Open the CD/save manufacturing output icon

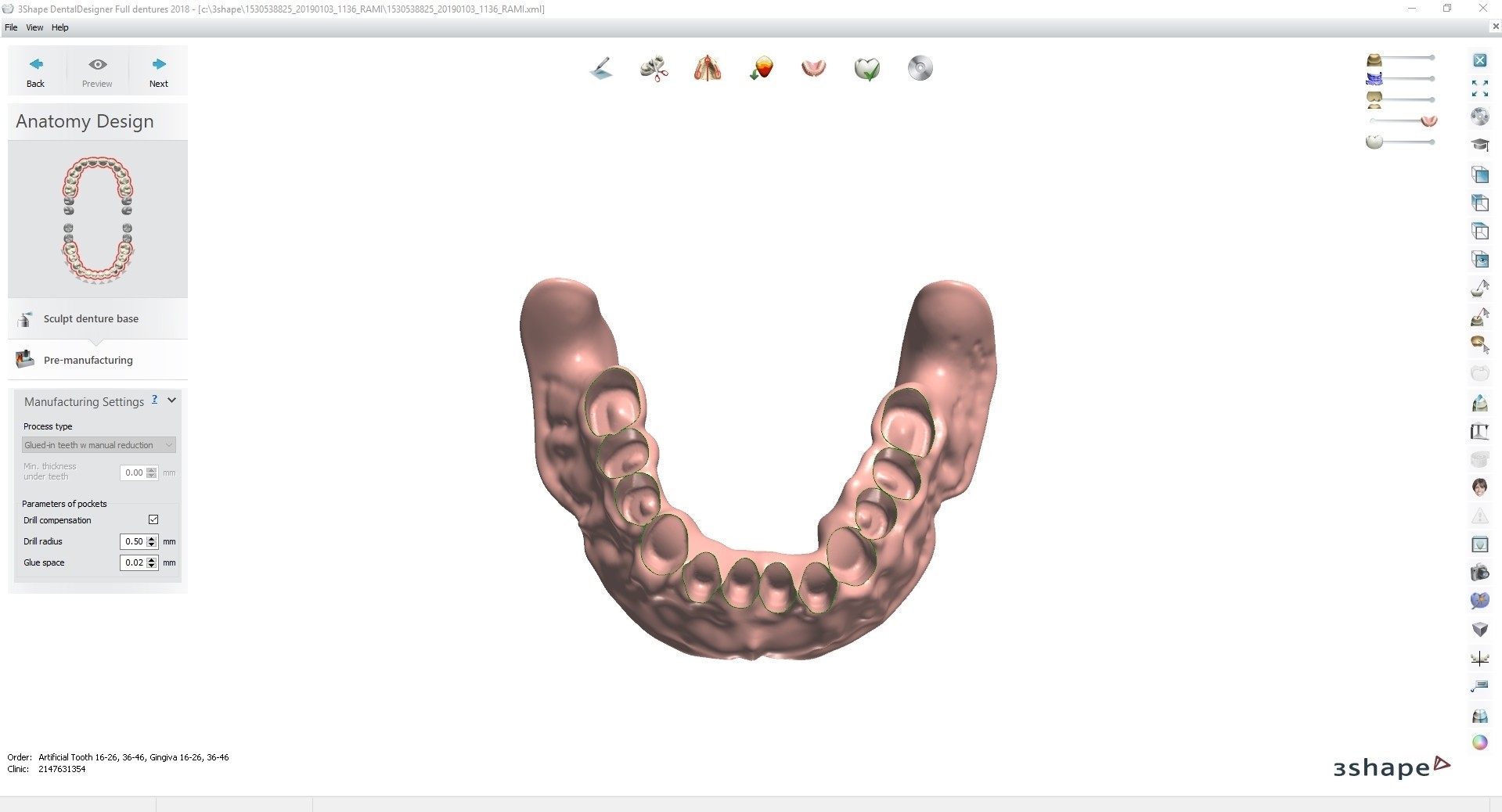[x=920, y=68]
